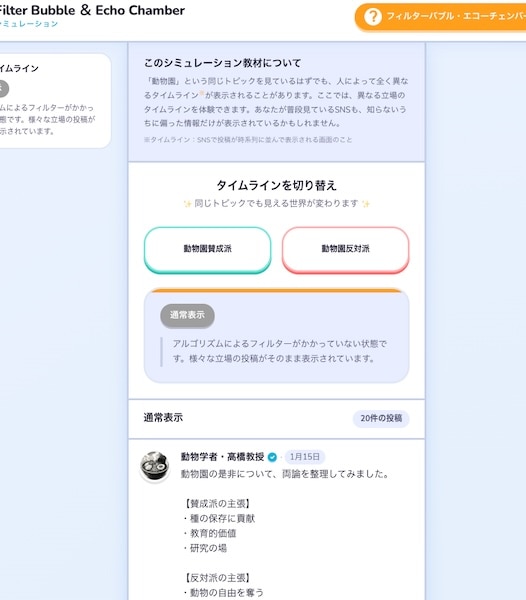Click the question mark help icon
526x600 pixels.
(x=372, y=16)
